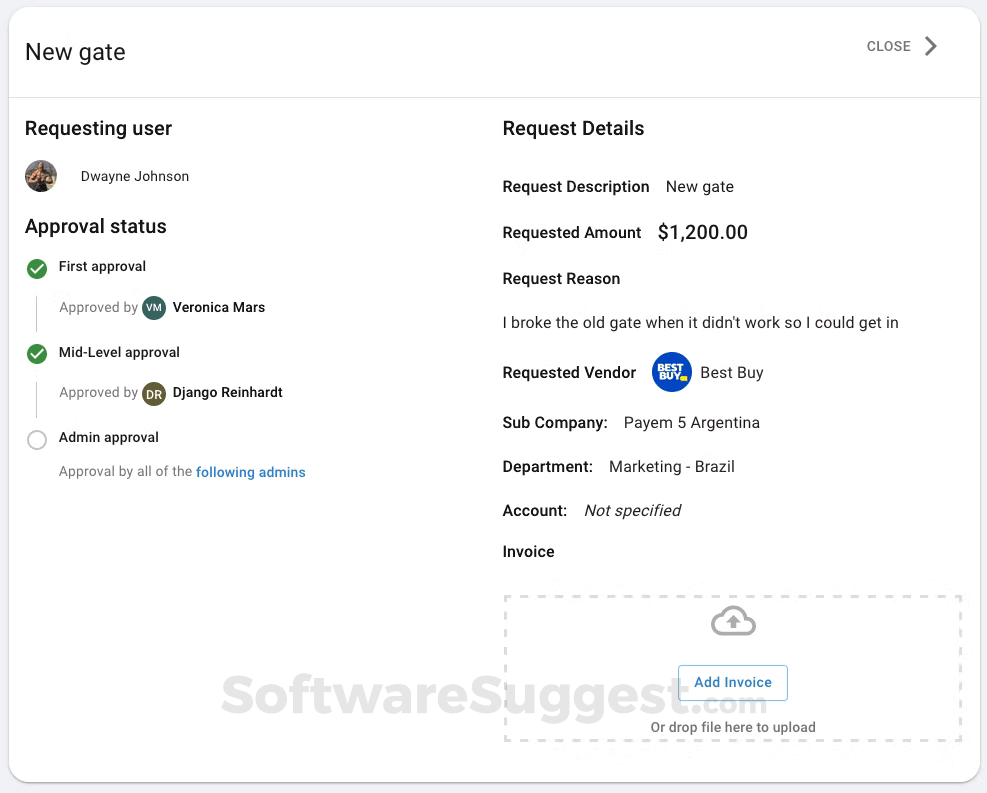This screenshot has width=987, height=793.
Task: Collapse the Approval status section
Action: click(95, 227)
